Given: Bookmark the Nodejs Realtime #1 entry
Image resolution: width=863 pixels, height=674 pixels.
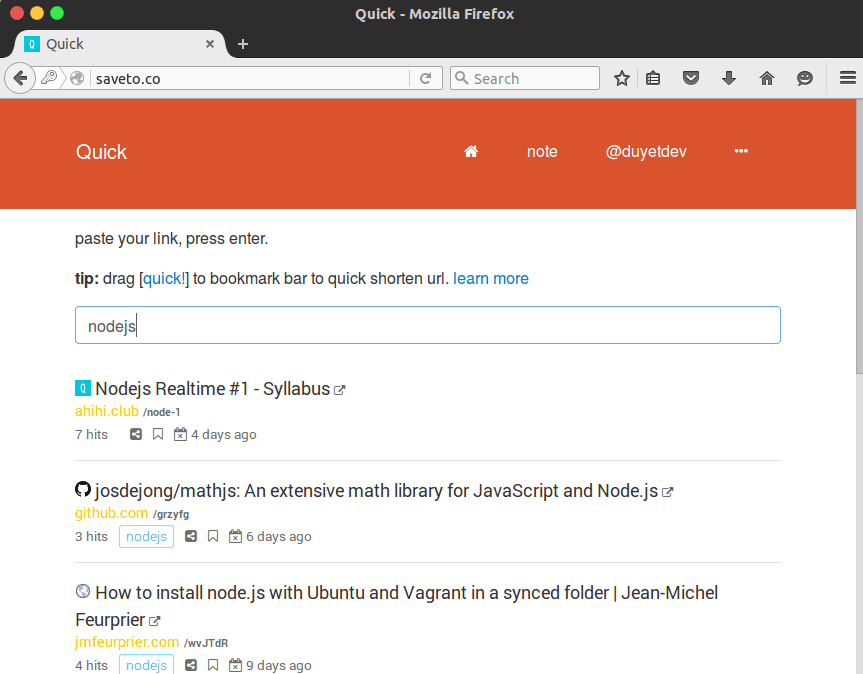Looking at the screenshot, I should click(158, 434).
